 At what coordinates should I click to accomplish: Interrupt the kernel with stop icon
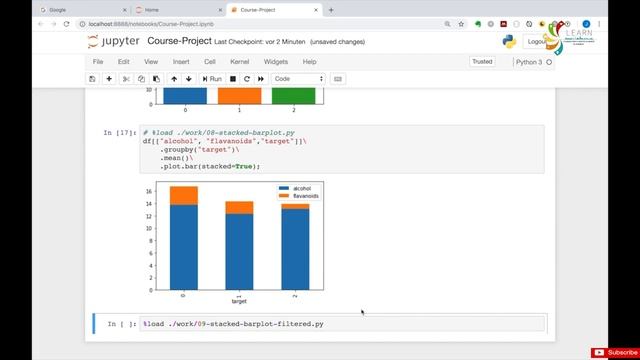point(233,79)
